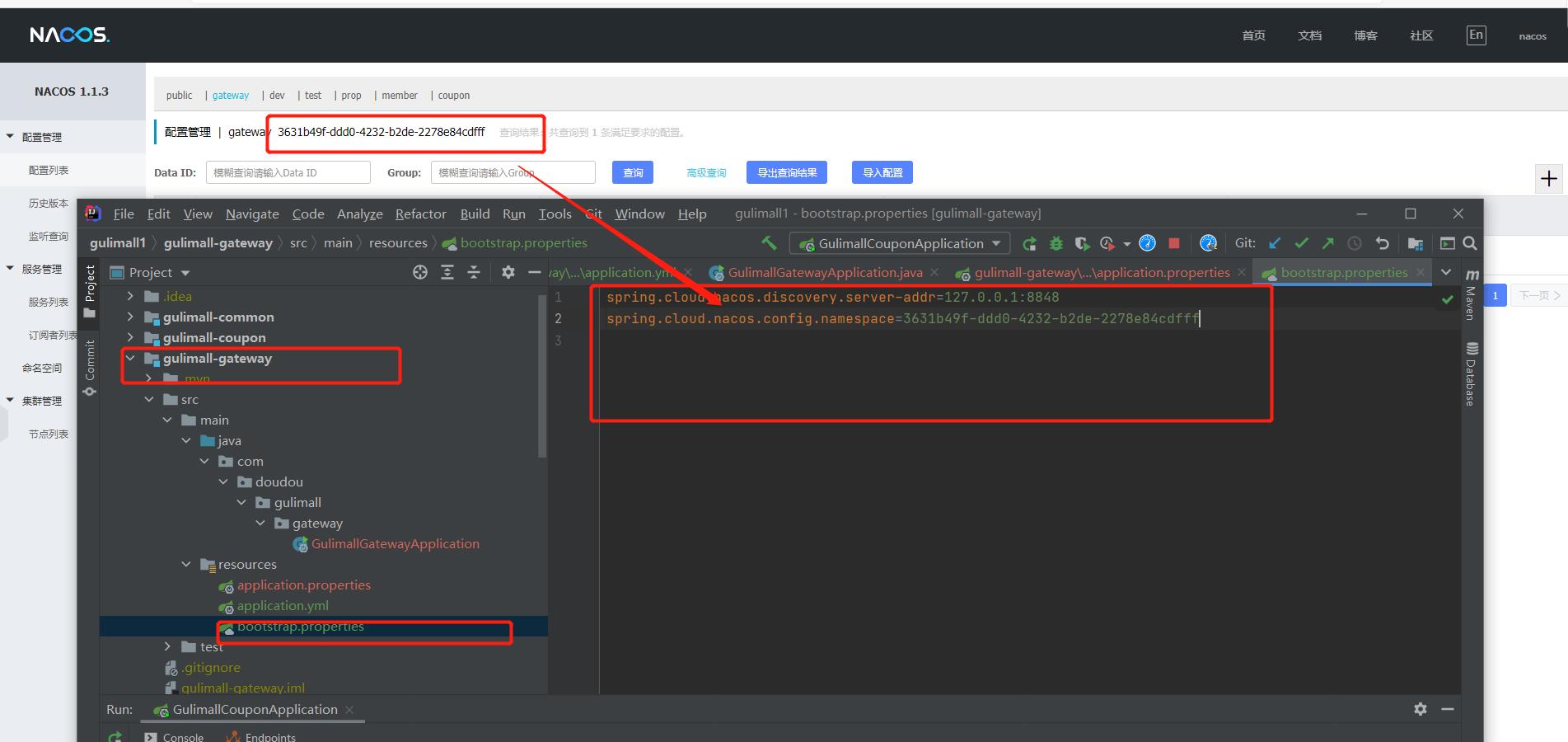This screenshot has width=1568, height=742.
Task: Close the GulimallGatewayApplication.java tab
Action: point(934,272)
